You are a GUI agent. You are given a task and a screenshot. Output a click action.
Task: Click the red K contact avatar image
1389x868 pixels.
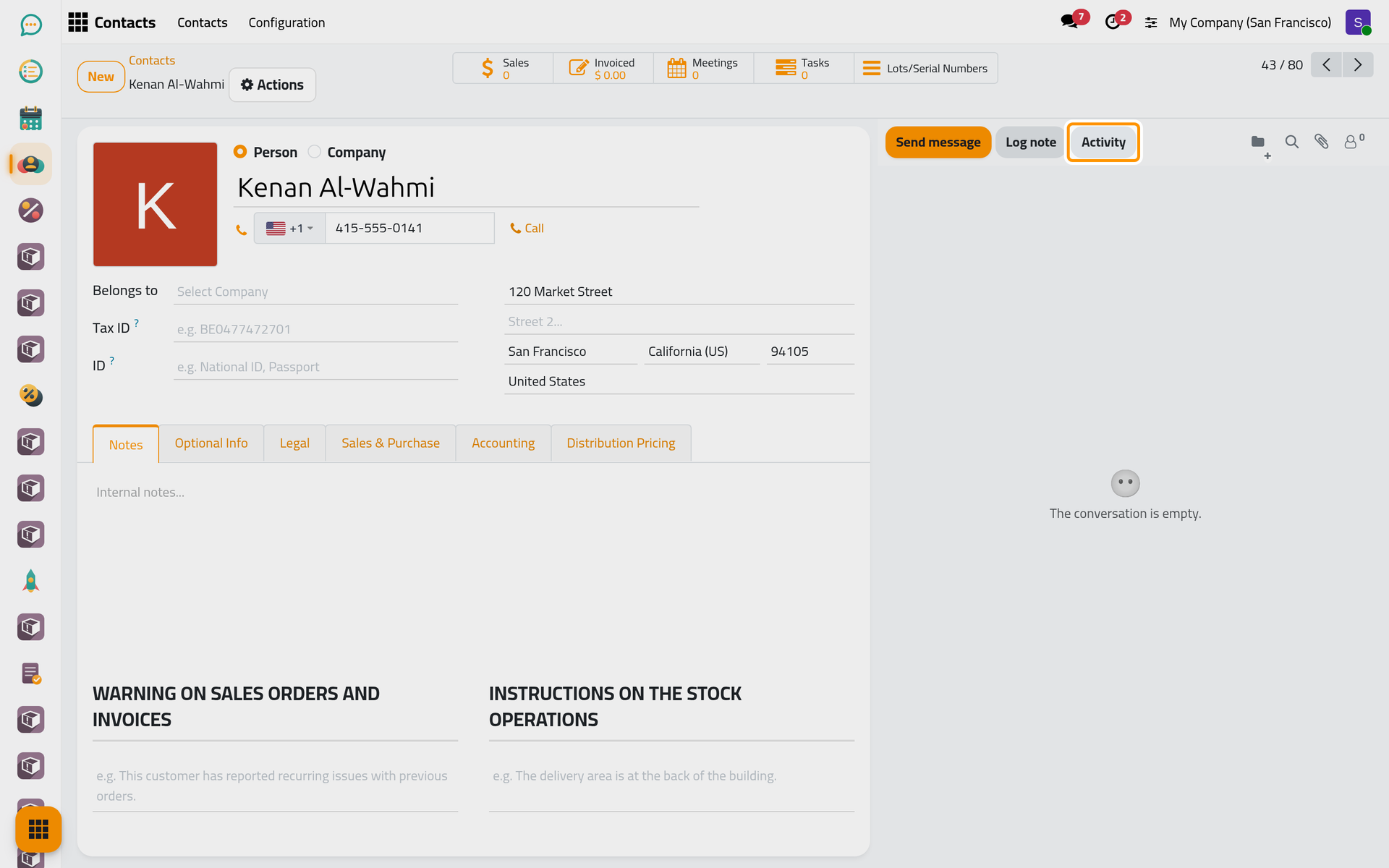point(155,205)
